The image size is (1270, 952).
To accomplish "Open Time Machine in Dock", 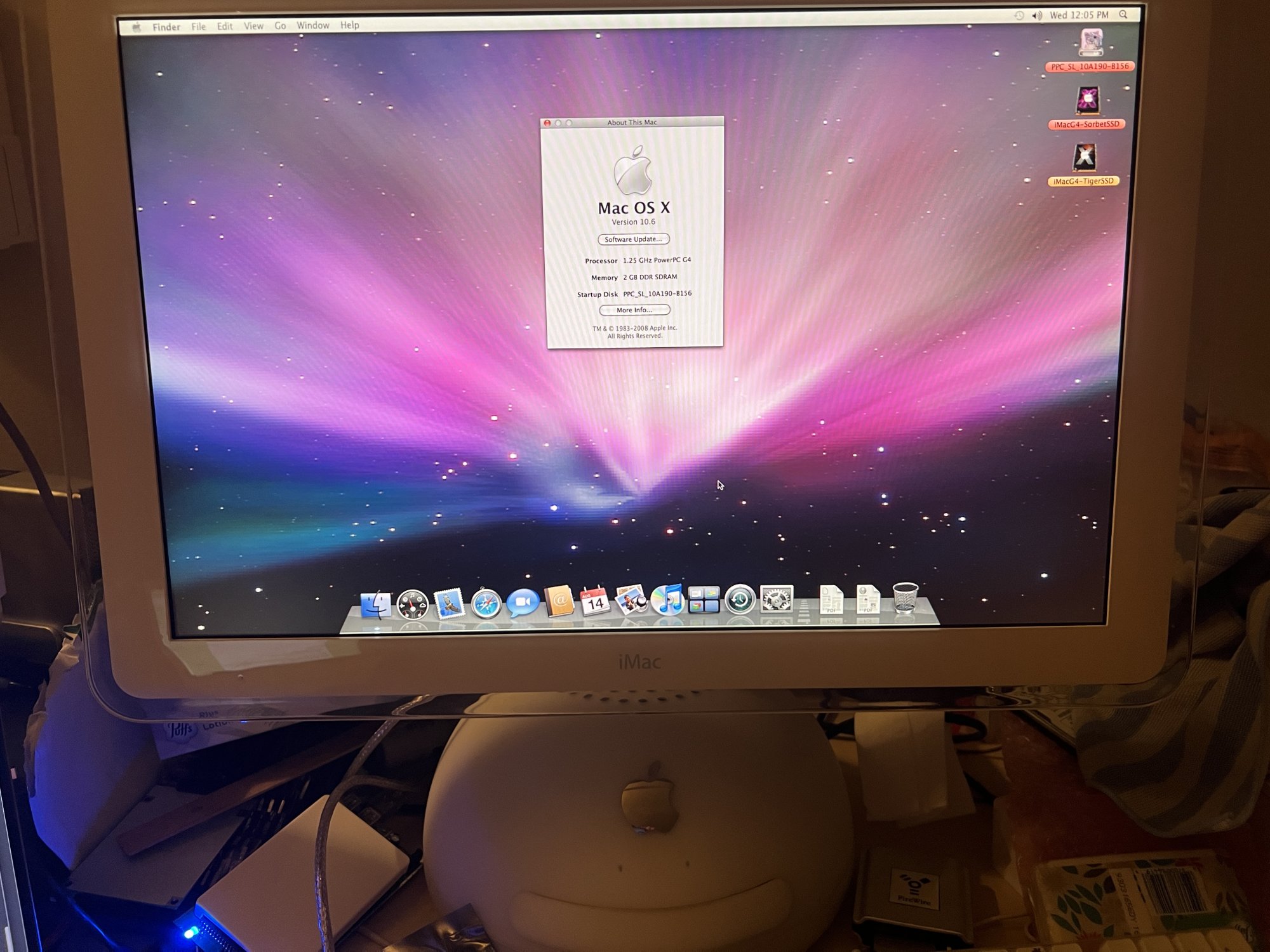I will click(x=740, y=599).
